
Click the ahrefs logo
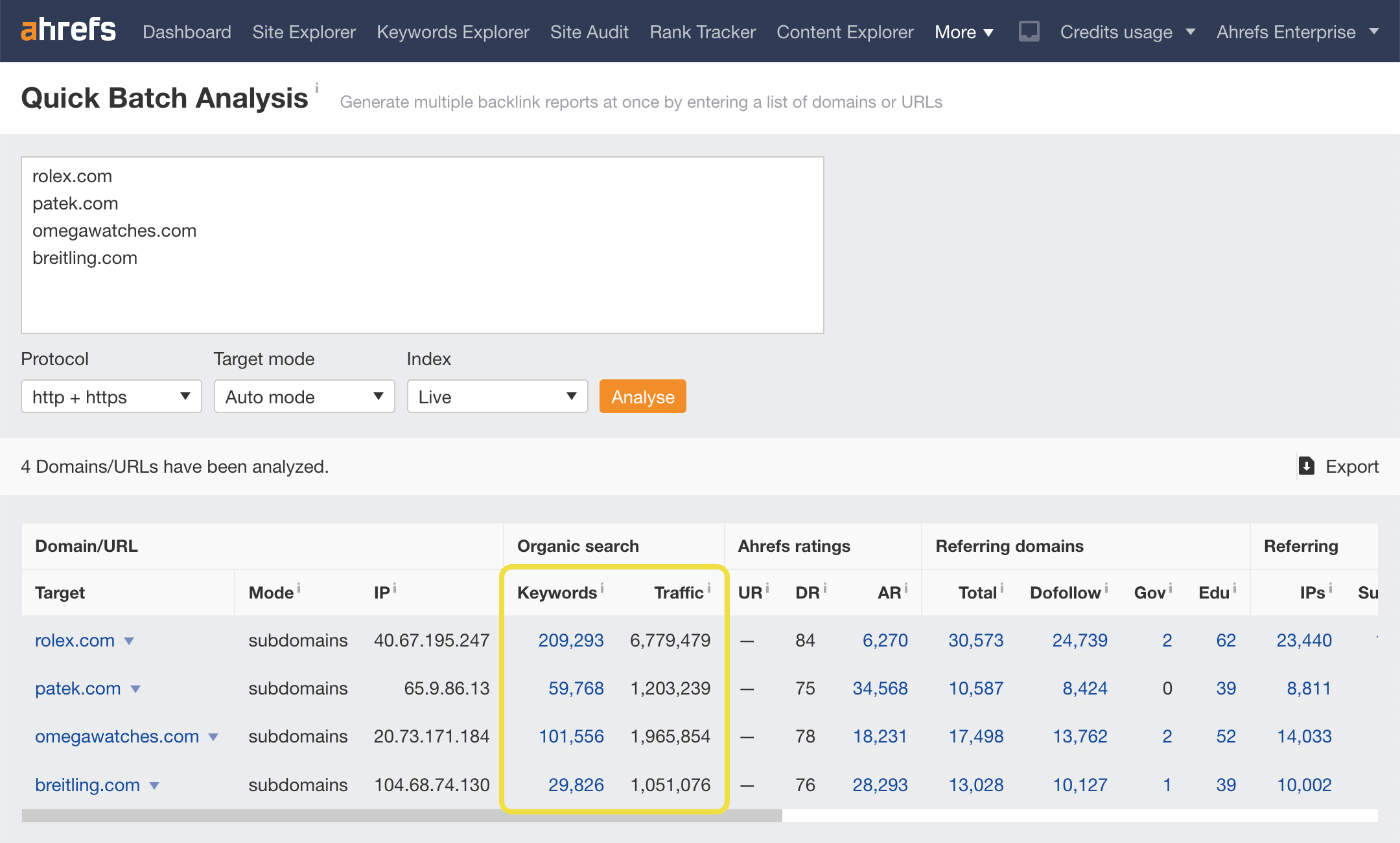click(69, 30)
